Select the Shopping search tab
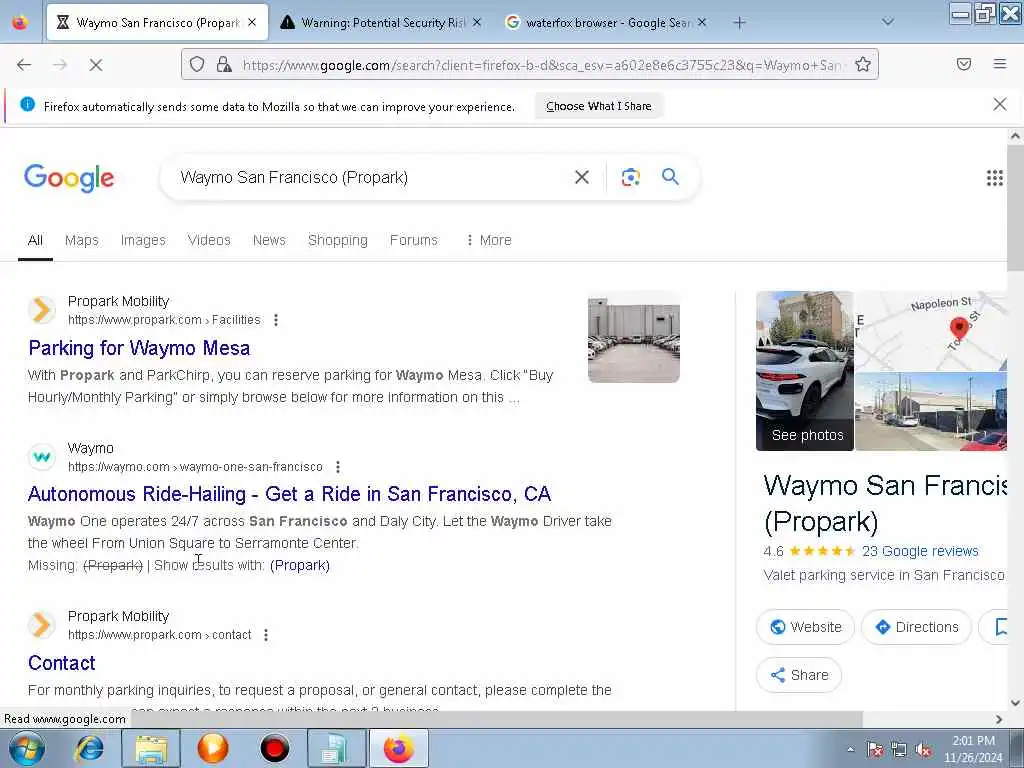This screenshot has width=1024, height=768. (x=338, y=240)
